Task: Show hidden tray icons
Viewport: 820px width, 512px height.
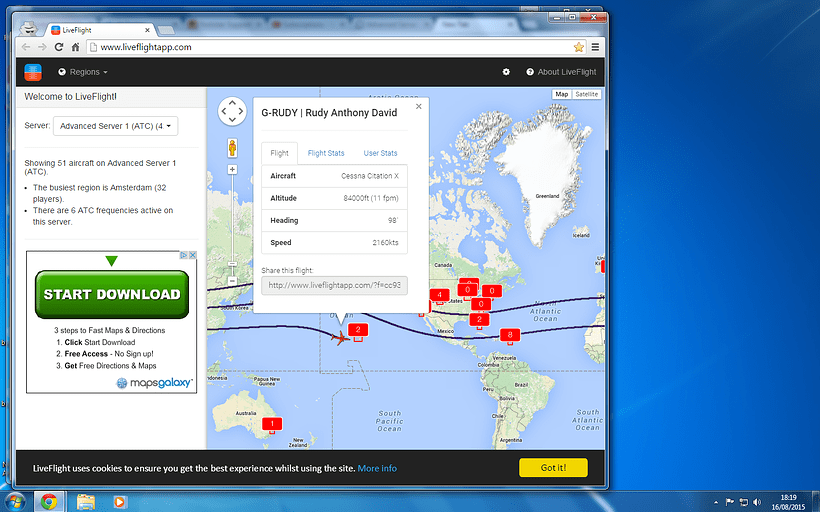Action: click(x=717, y=502)
